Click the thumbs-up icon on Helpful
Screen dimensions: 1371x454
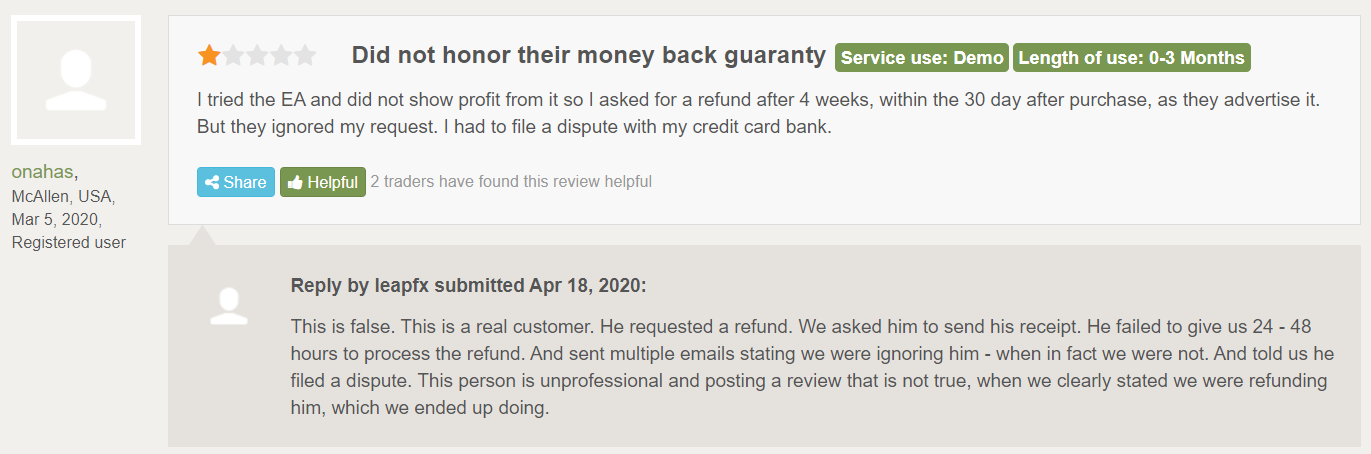[295, 182]
